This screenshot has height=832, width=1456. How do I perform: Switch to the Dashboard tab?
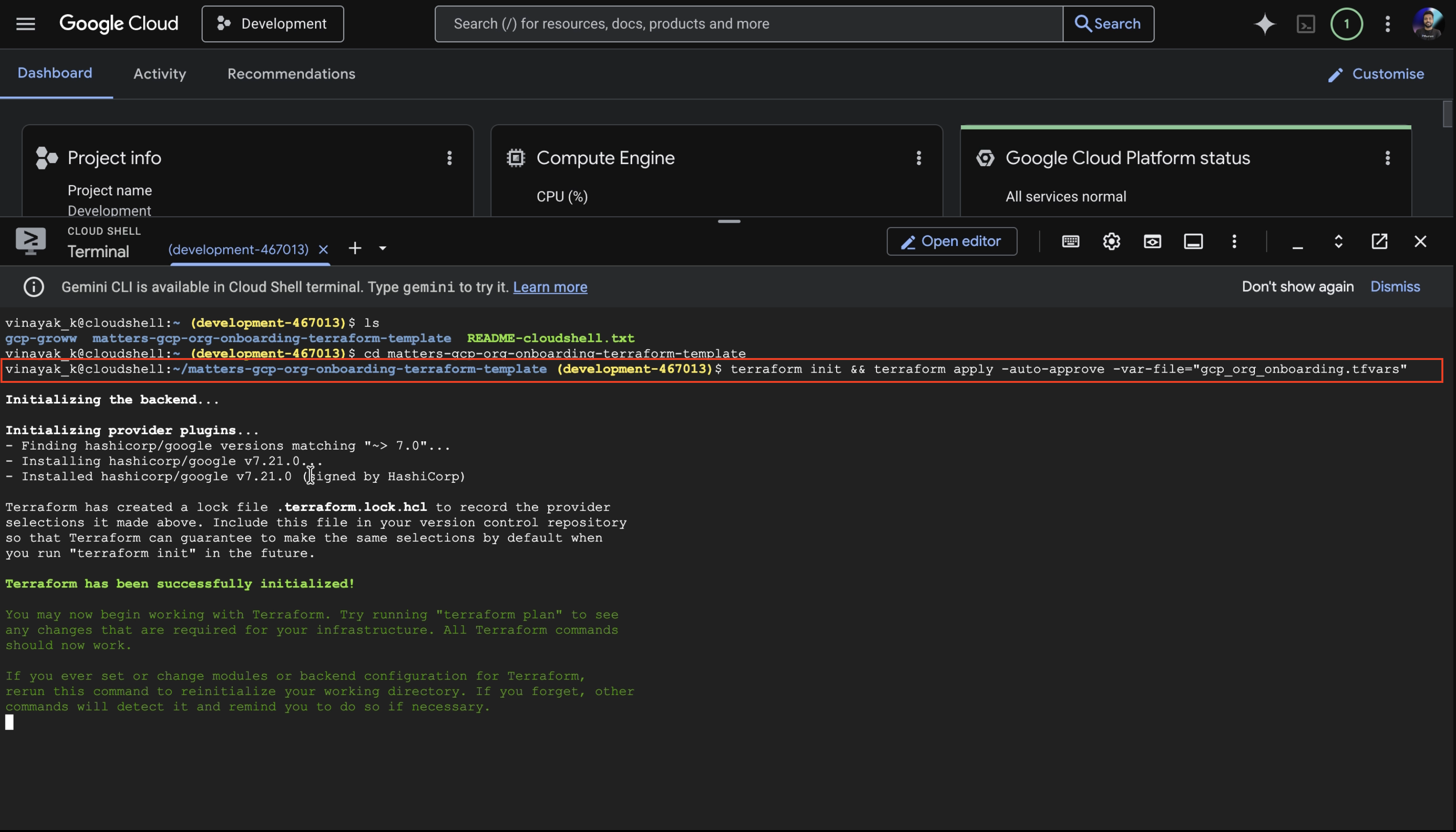[x=55, y=73]
